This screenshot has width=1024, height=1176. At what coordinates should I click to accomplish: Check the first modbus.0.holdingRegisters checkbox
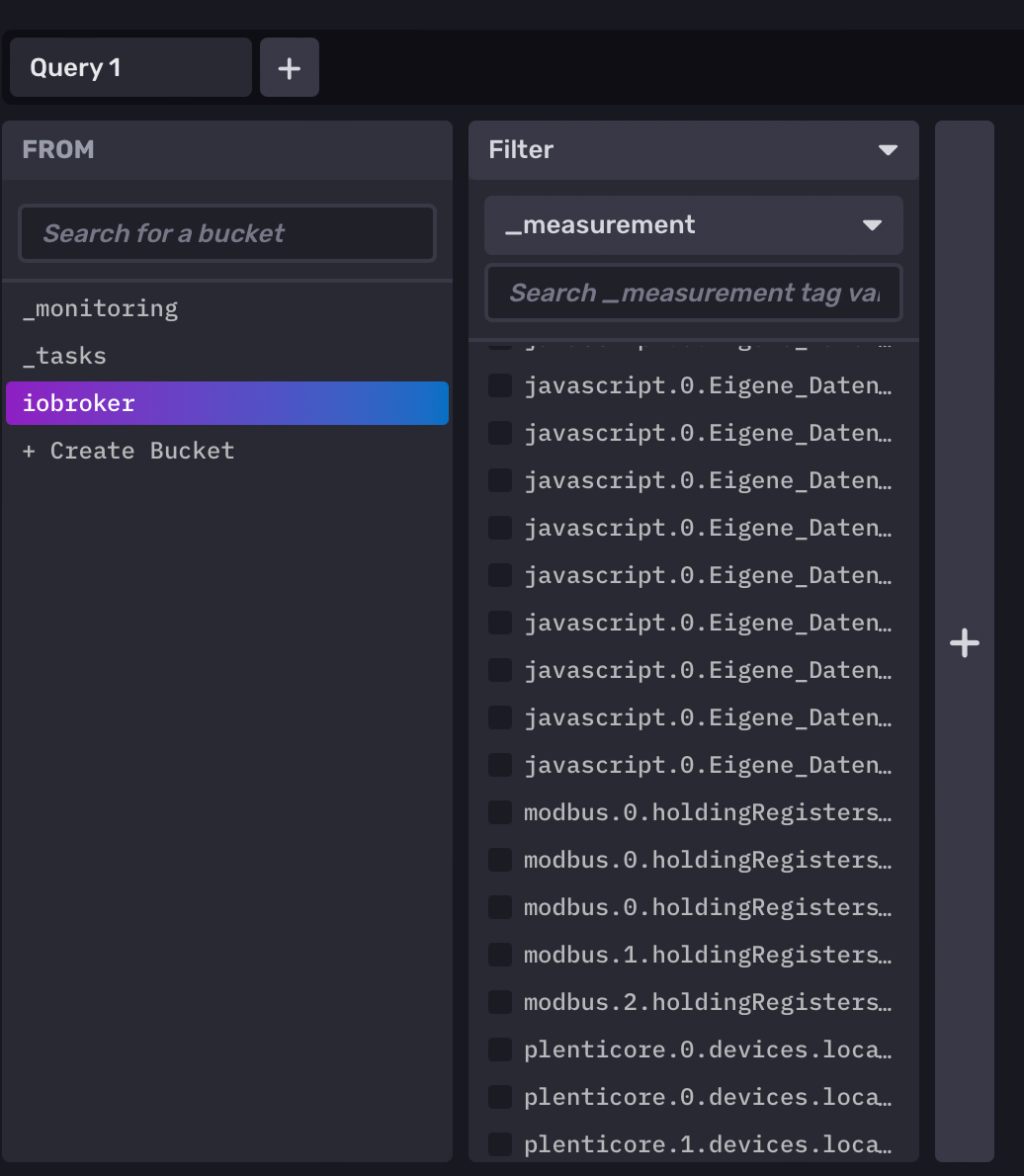(500, 812)
